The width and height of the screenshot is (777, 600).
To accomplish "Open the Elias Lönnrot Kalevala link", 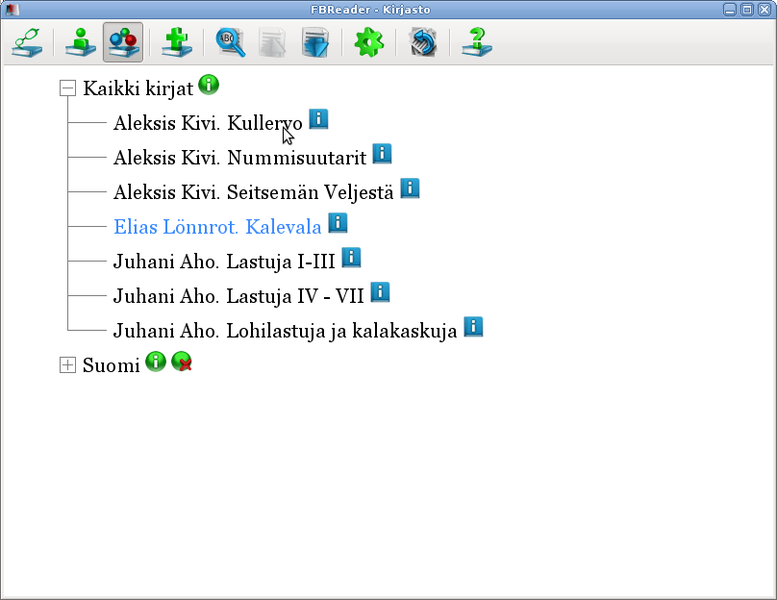I will point(217,227).
